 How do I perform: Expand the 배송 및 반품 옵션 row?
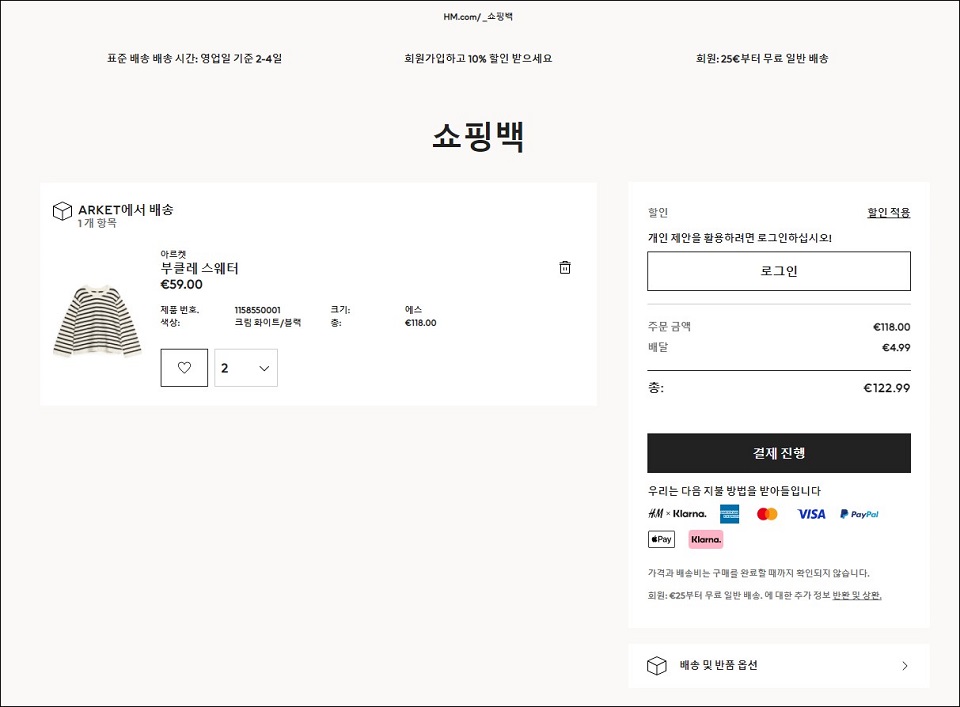(779, 665)
